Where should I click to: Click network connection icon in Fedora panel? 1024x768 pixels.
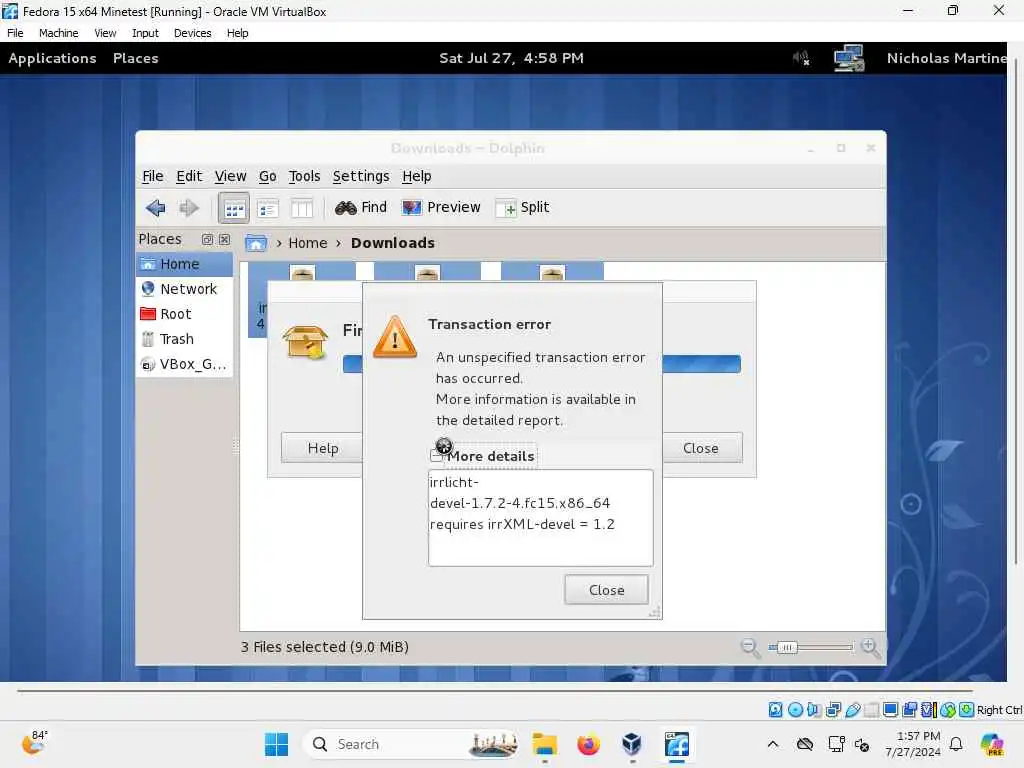(x=849, y=58)
